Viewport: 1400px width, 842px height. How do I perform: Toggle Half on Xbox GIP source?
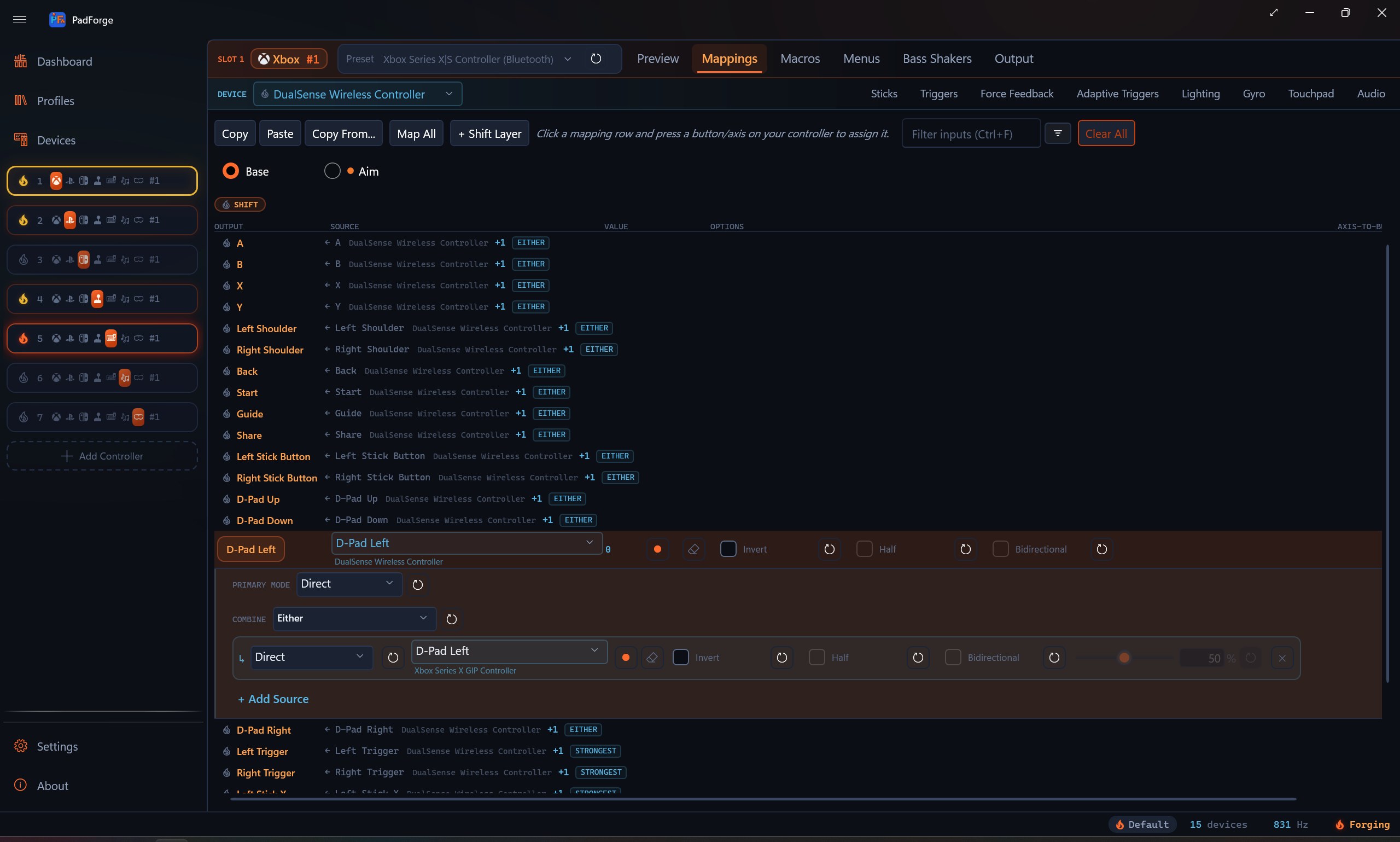[x=816, y=658]
